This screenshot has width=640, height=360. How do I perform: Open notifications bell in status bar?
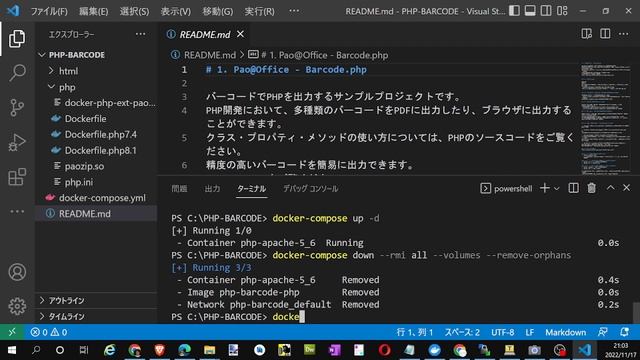pos(624,332)
